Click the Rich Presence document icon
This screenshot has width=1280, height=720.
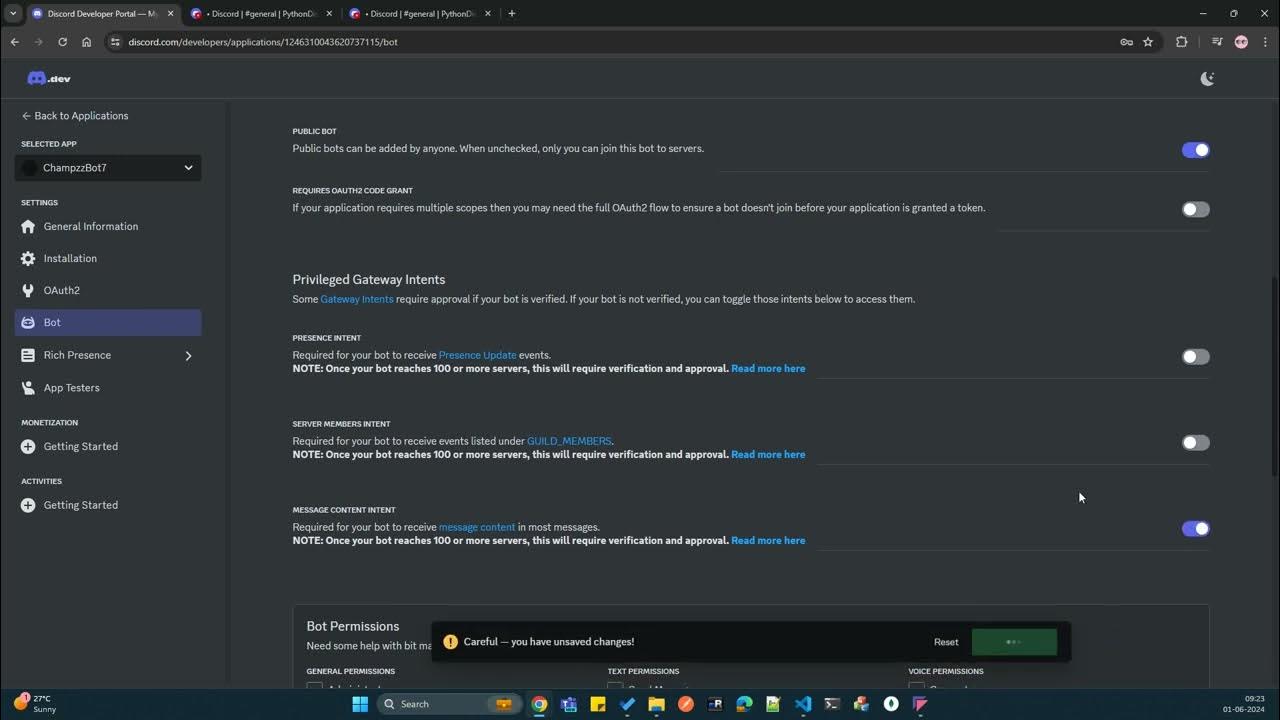tap(28, 355)
